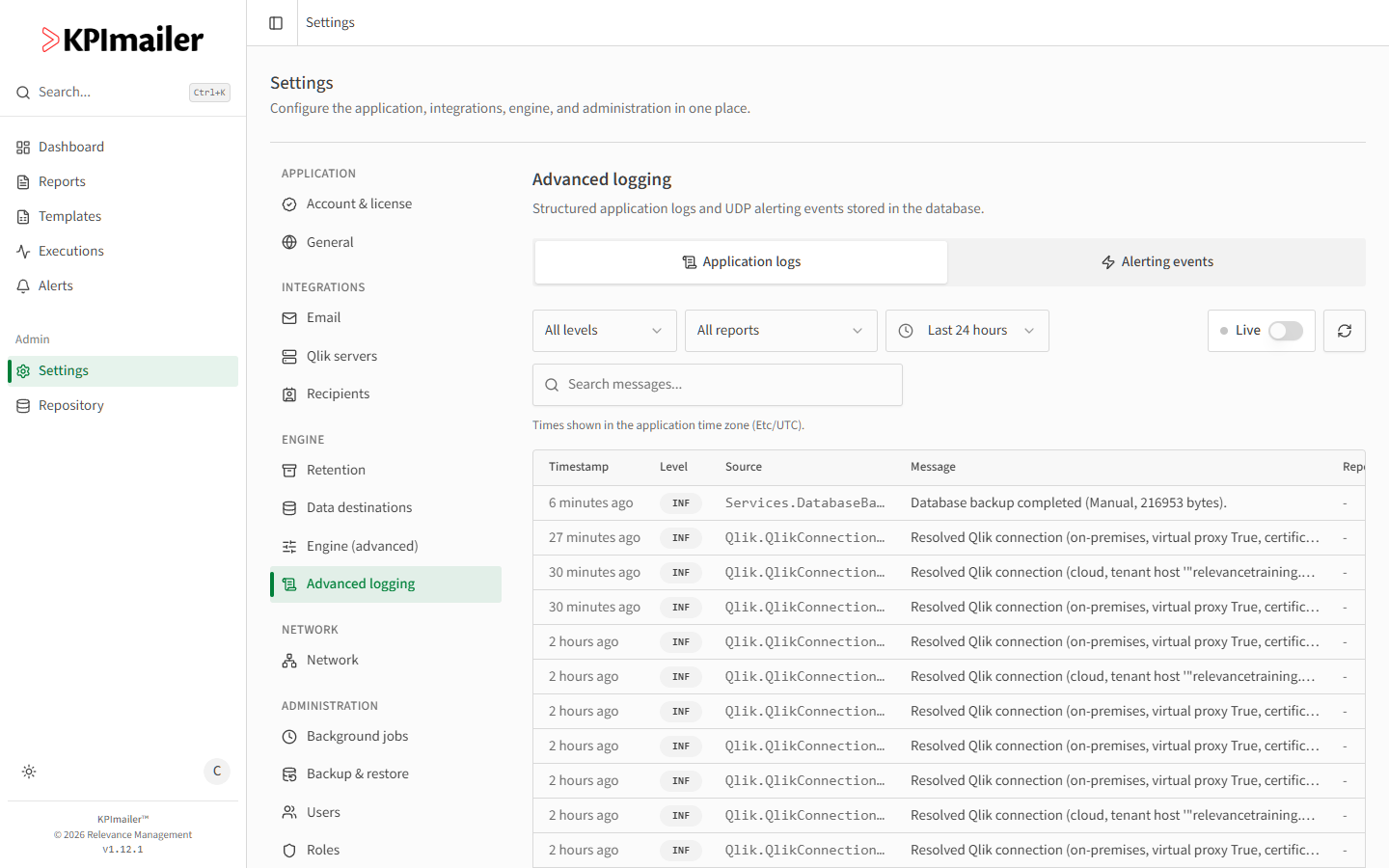
Task: Go to Reports in the sidebar
Action: click(123, 181)
